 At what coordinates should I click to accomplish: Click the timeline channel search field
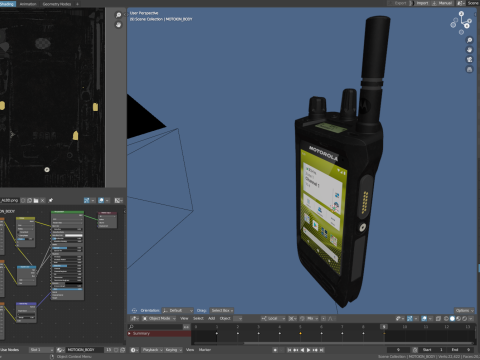tap(156, 327)
